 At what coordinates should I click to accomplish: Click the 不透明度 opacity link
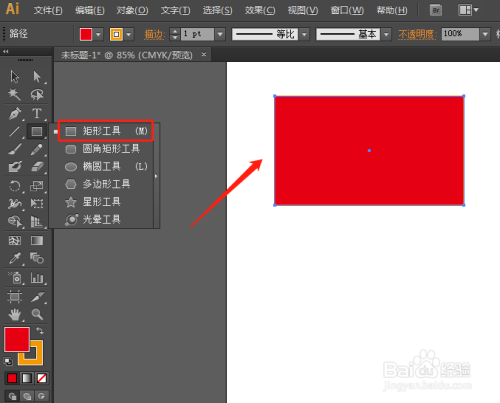[x=417, y=34]
